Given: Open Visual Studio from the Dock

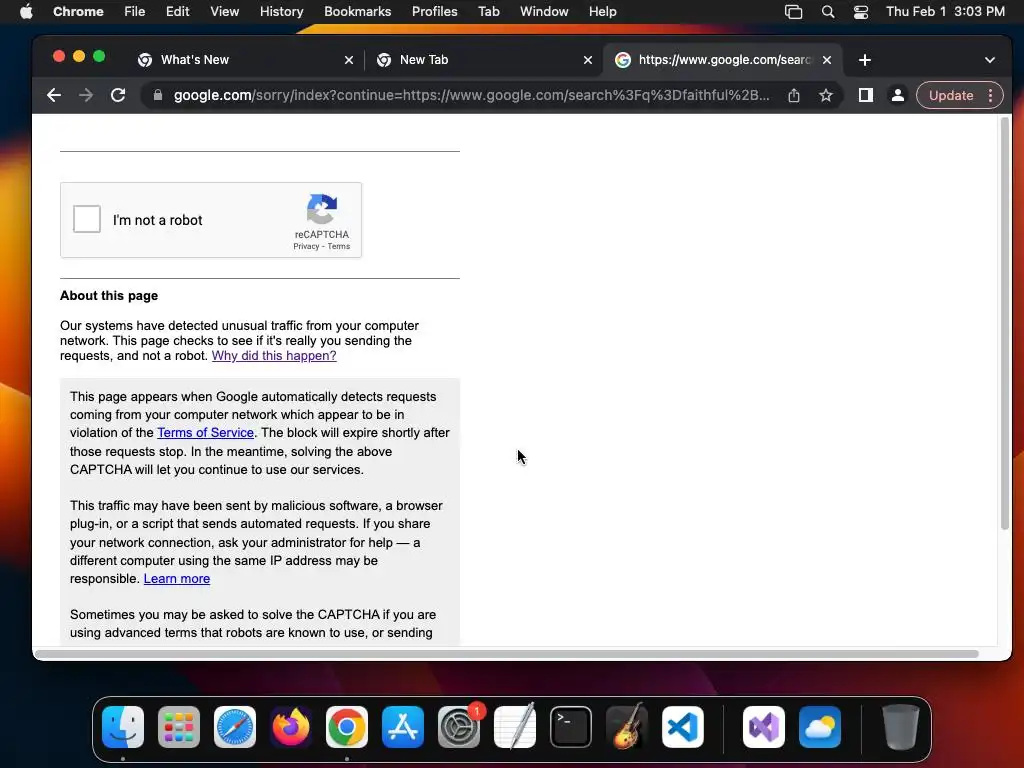Looking at the screenshot, I should tap(764, 727).
